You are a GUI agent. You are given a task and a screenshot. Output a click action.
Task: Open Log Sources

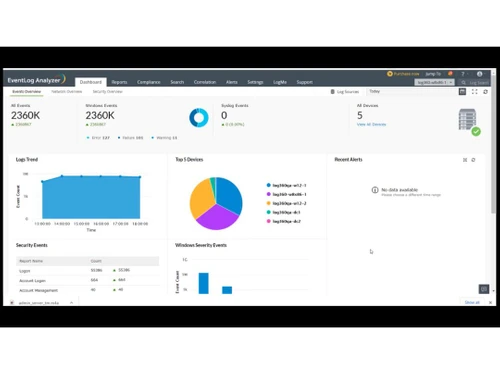(345, 92)
